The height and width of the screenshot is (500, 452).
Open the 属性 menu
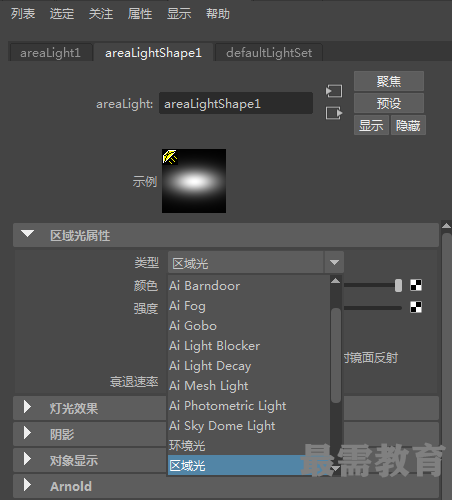[x=140, y=14]
